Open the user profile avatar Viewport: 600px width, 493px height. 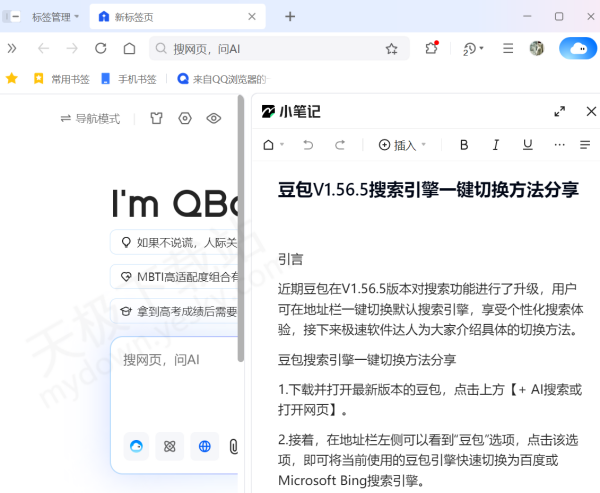tap(536, 48)
